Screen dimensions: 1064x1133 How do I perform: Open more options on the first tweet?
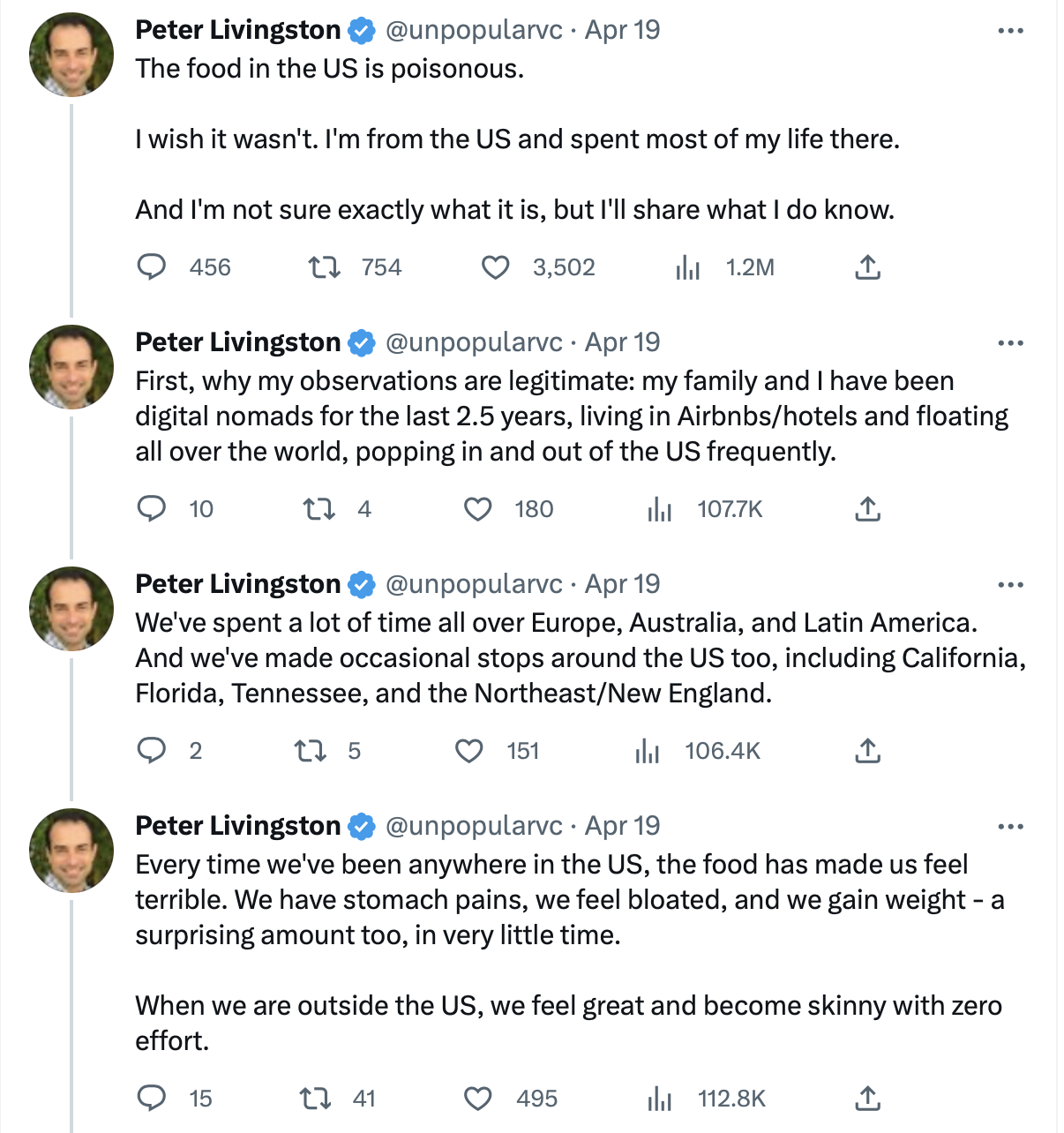[x=1010, y=31]
